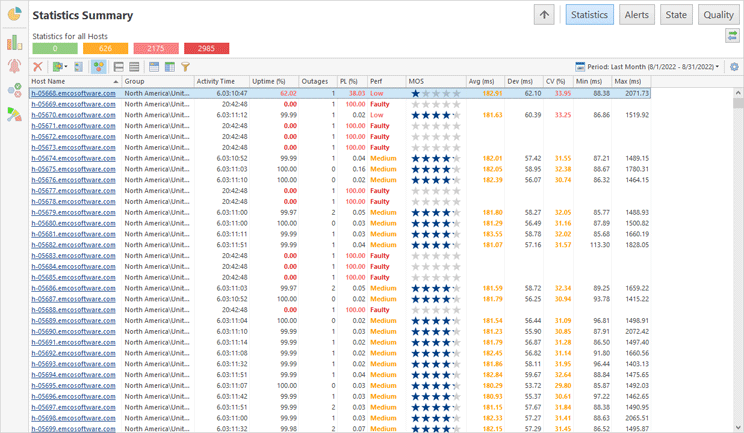Open host link h-05668.emcosoftware.com
The width and height of the screenshot is (744, 433).
(73, 93)
